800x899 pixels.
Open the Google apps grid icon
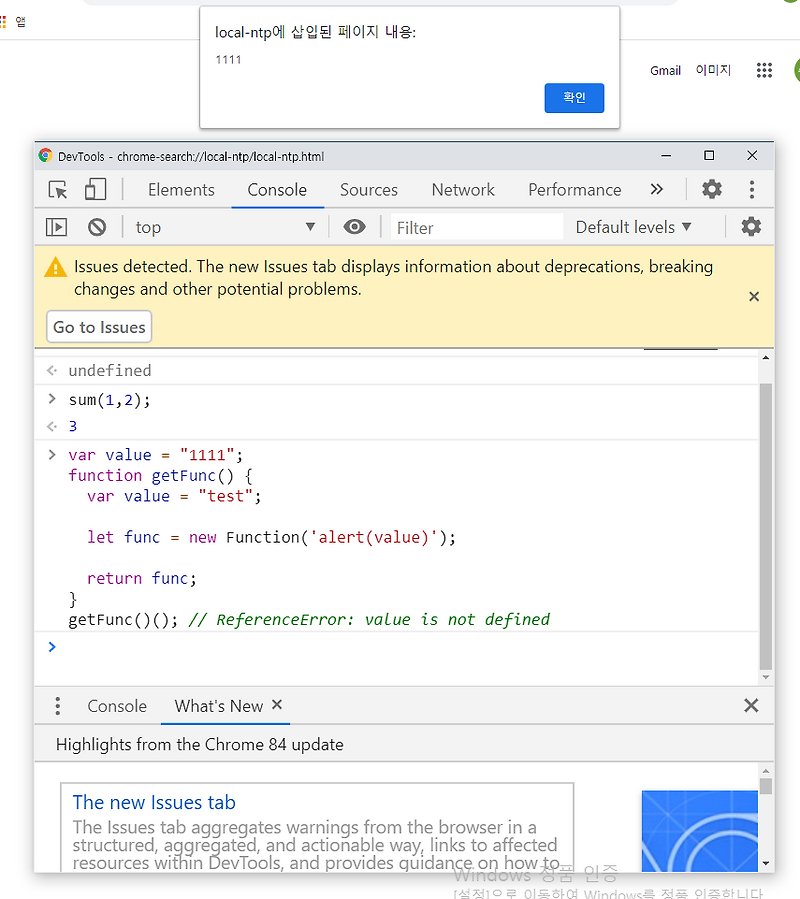pyautogui.click(x=764, y=71)
